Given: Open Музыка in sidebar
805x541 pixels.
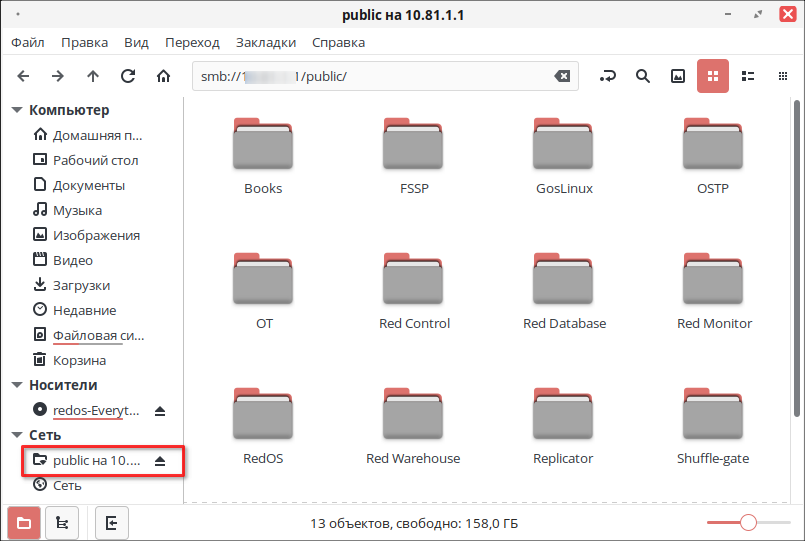Looking at the screenshot, I should click(x=67, y=210).
